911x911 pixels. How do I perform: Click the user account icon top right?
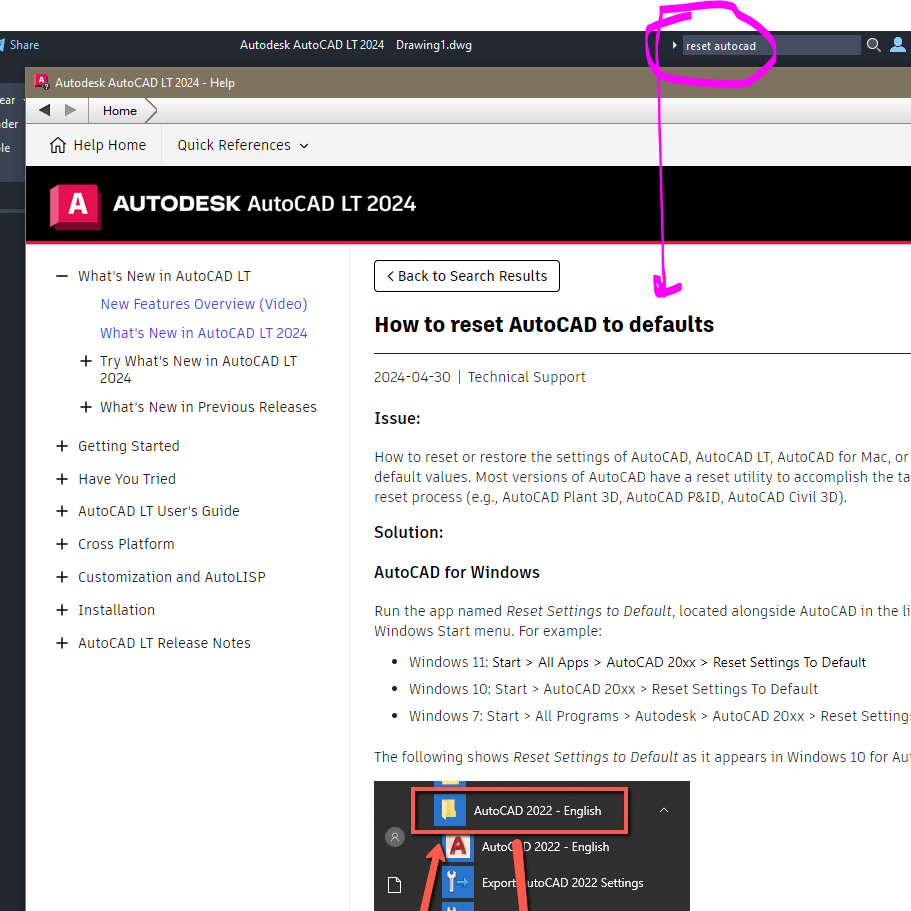[898, 45]
